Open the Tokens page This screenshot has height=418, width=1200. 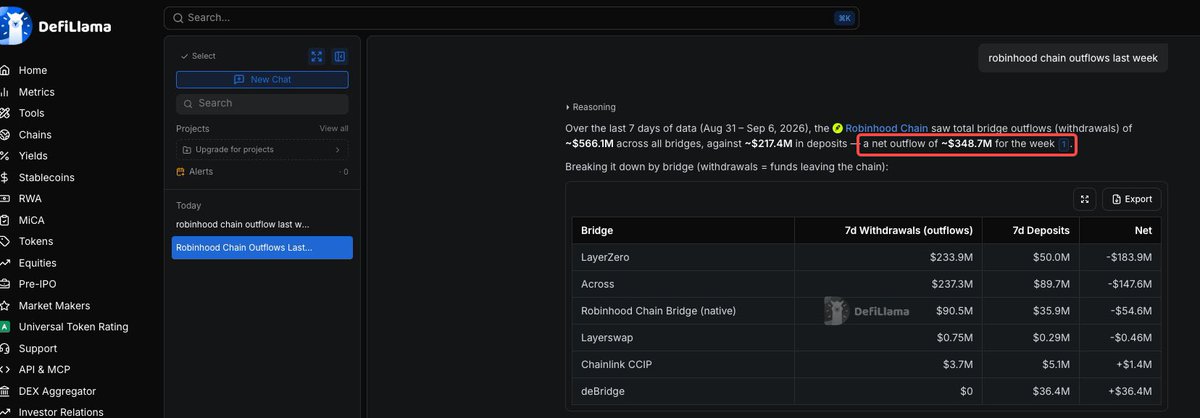tap(36, 241)
